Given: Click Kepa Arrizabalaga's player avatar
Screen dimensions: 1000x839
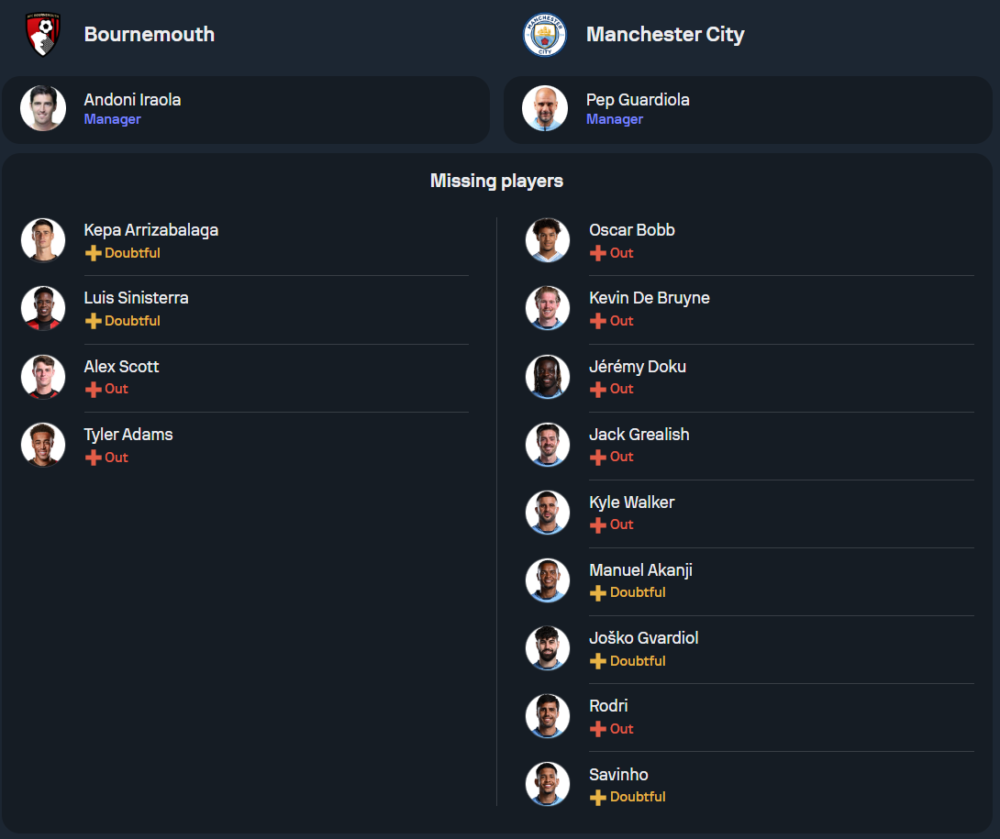Looking at the screenshot, I should (x=43, y=240).
